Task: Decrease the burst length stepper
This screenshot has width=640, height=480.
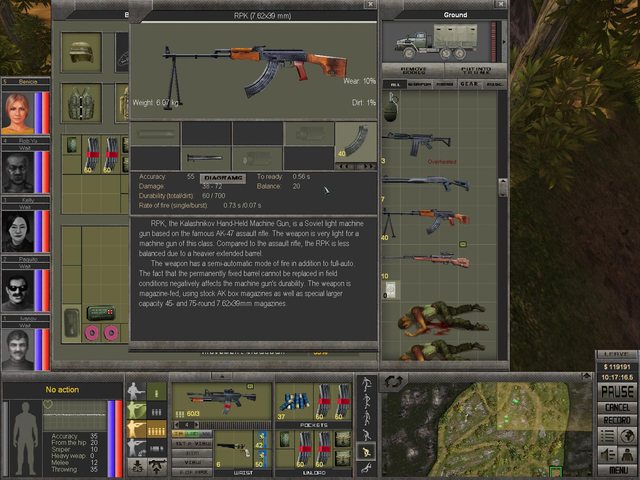Action: pos(177,425)
